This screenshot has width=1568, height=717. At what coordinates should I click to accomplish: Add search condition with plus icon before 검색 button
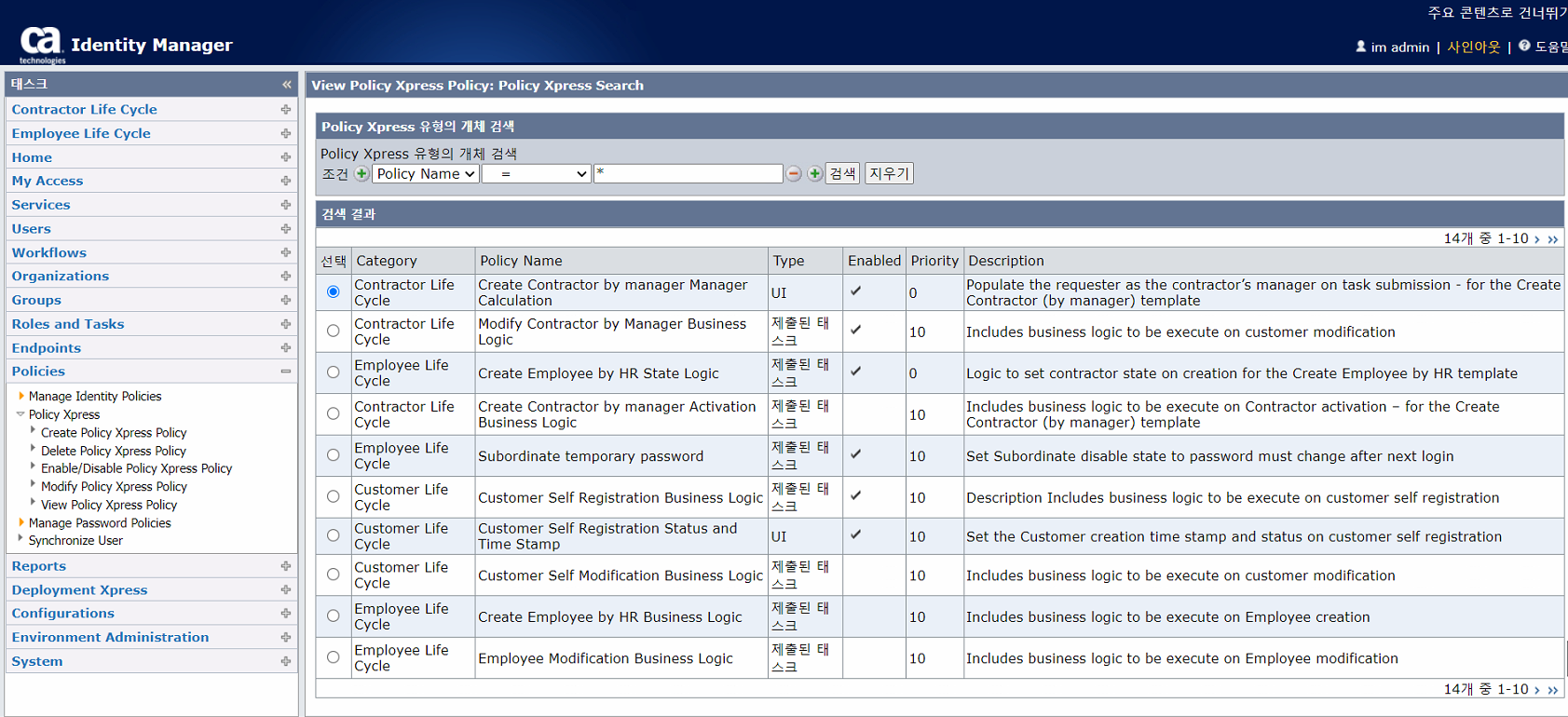pos(814,174)
